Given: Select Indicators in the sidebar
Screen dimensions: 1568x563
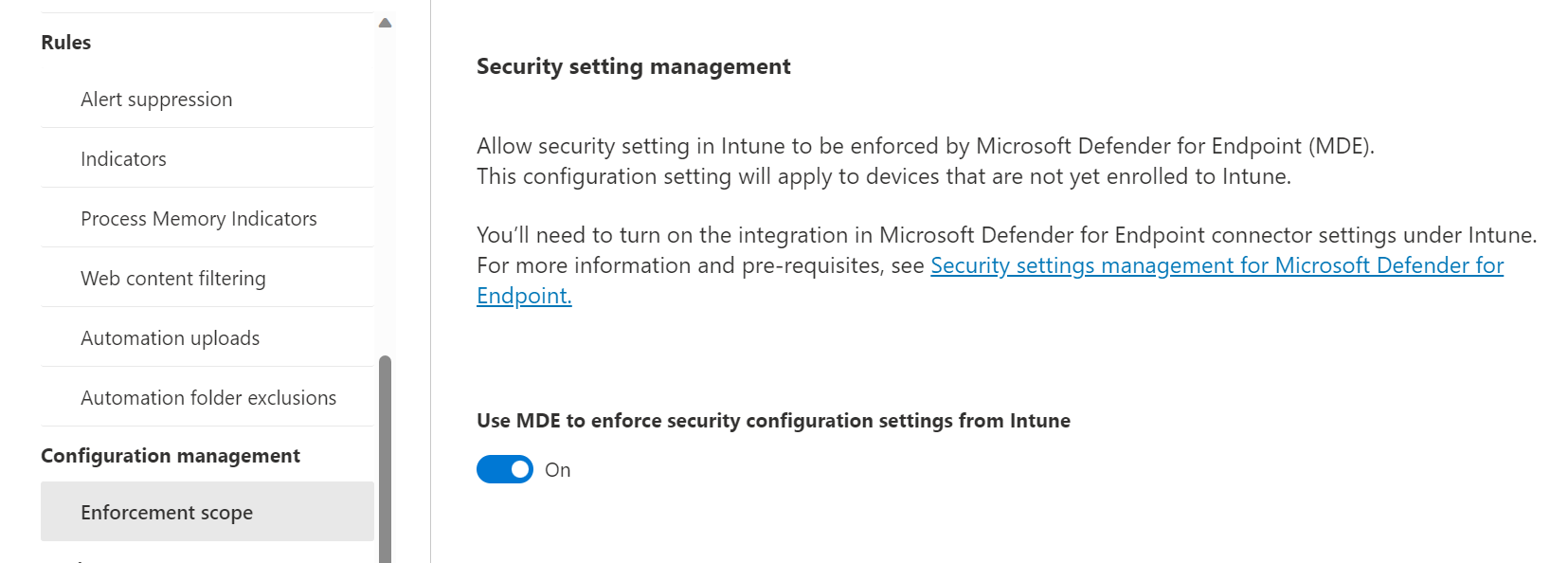Looking at the screenshot, I should click(123, 158).
